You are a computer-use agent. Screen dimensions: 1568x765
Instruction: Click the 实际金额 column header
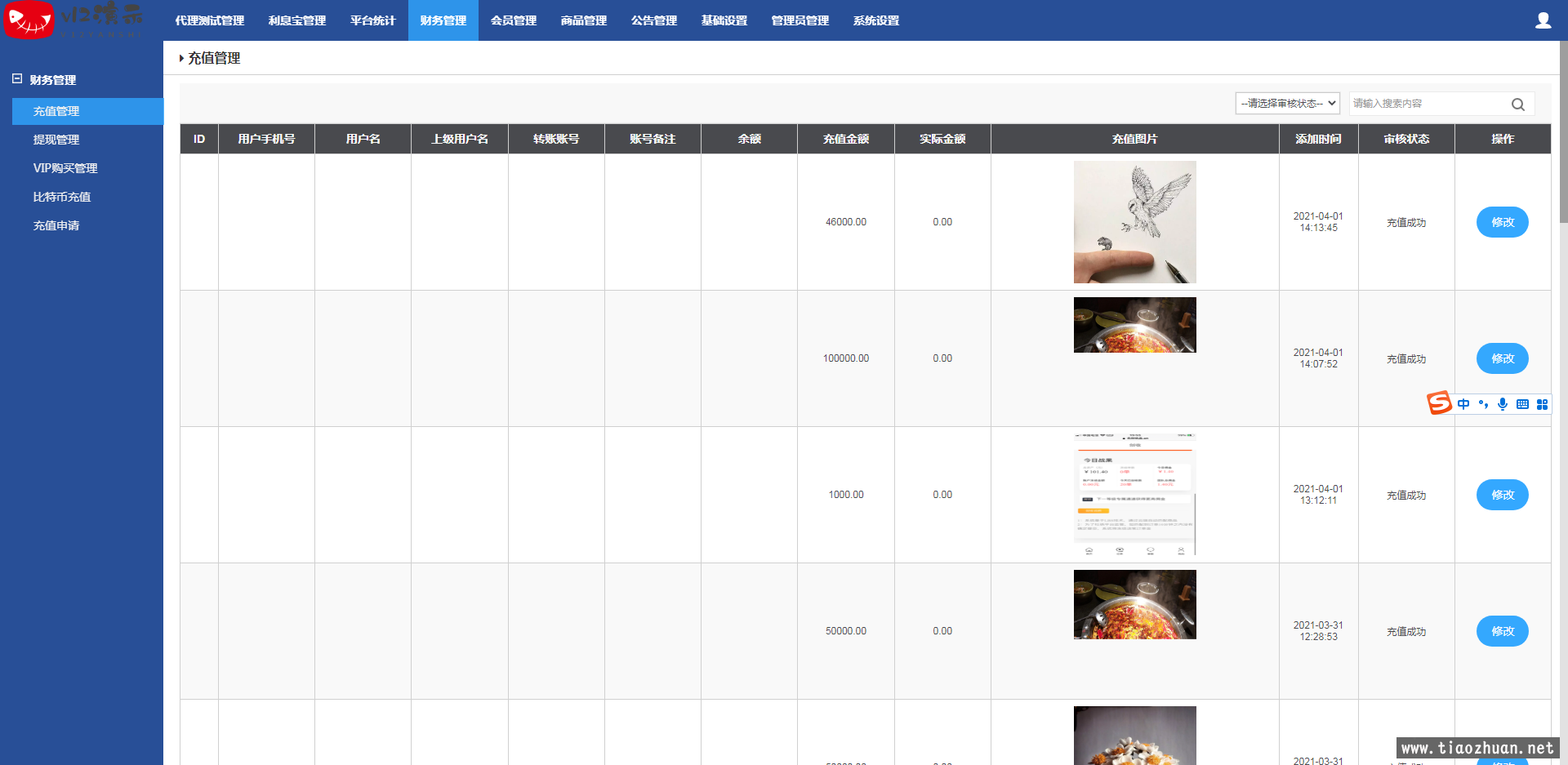click(942, 139)
